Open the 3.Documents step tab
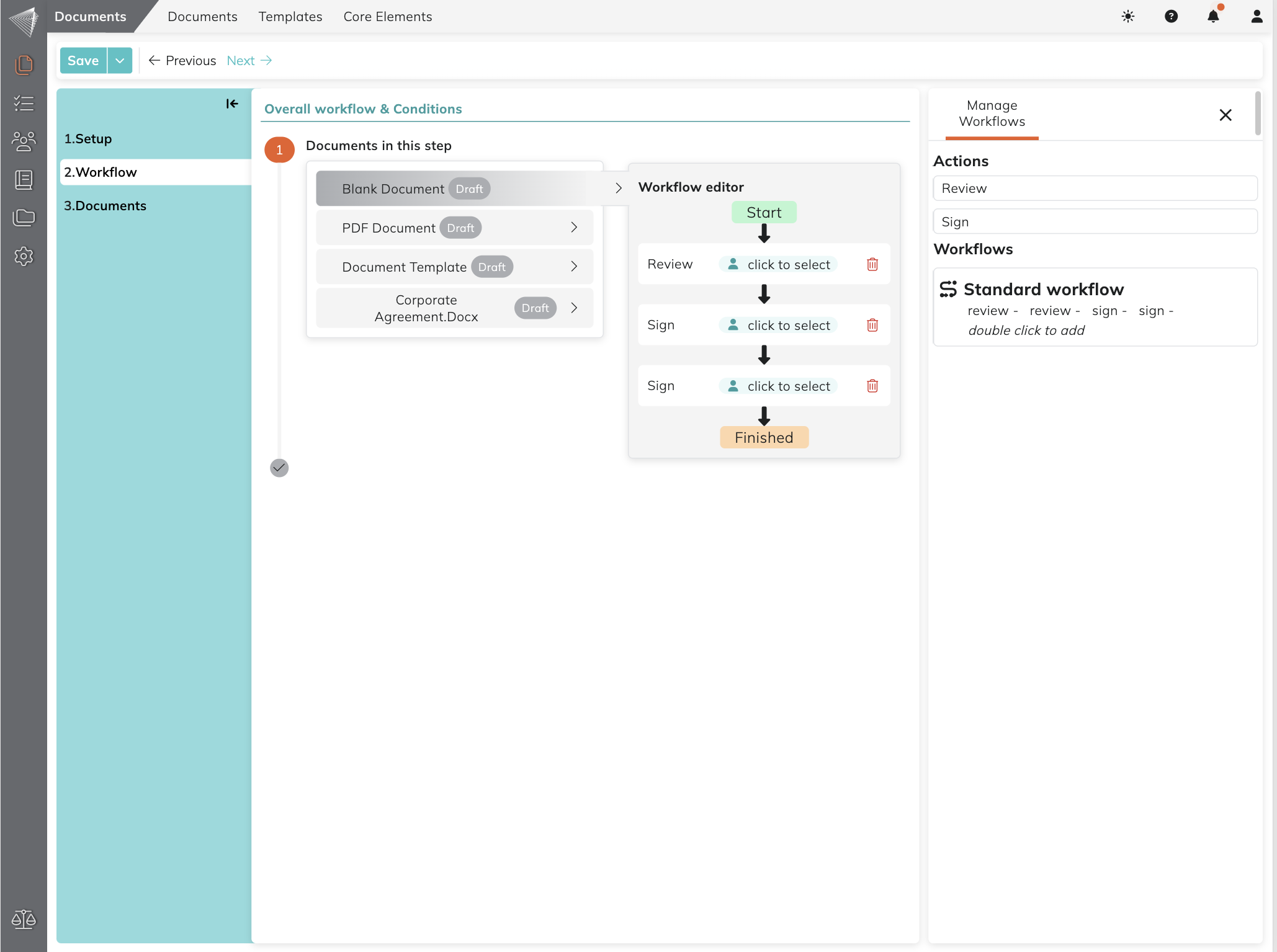This screenshot has width=1277, height=952. 105,205
